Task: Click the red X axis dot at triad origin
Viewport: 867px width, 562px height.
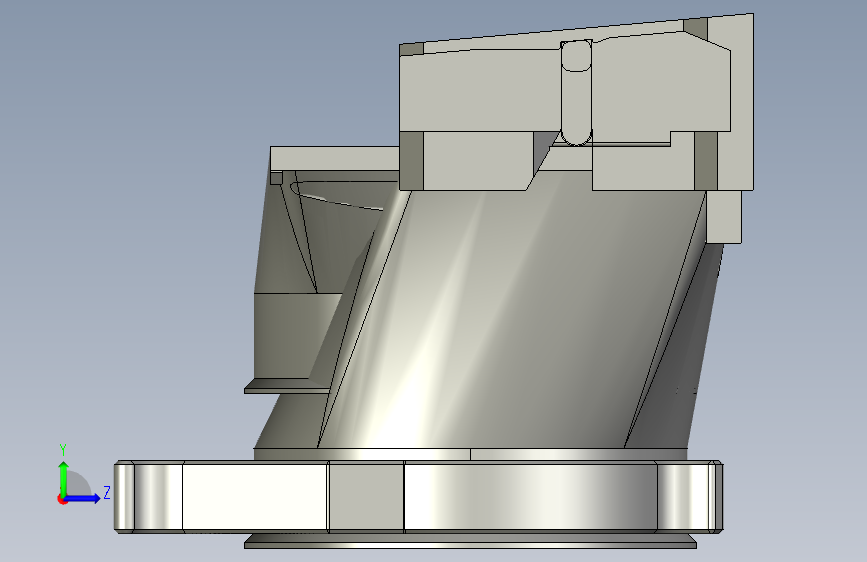Action: coord(62,499)
